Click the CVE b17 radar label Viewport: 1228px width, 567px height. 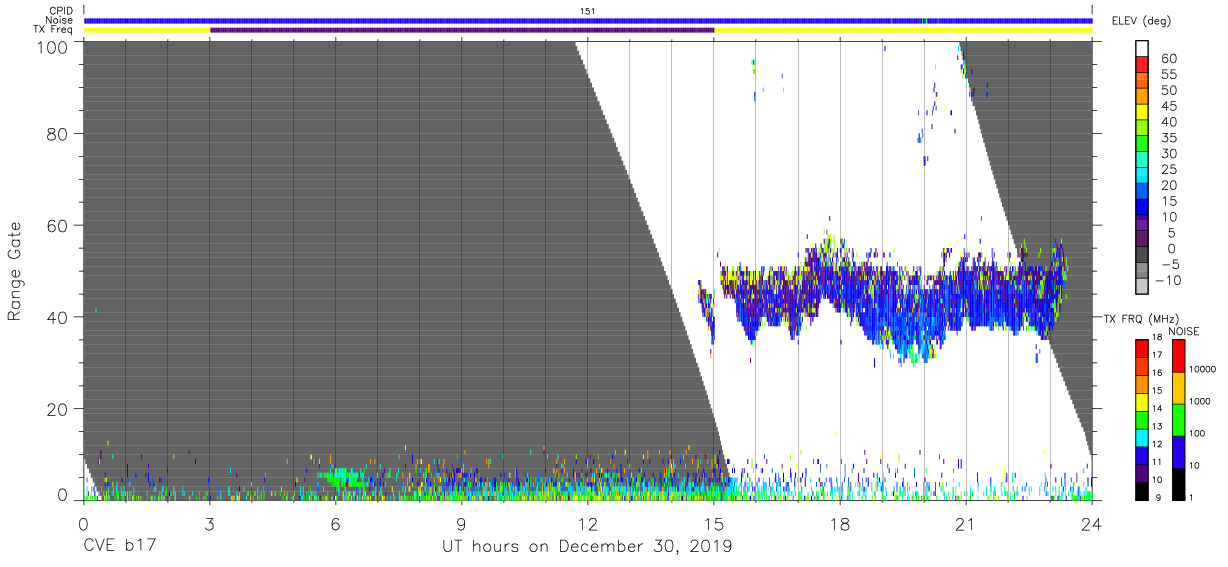pos(120,546)
